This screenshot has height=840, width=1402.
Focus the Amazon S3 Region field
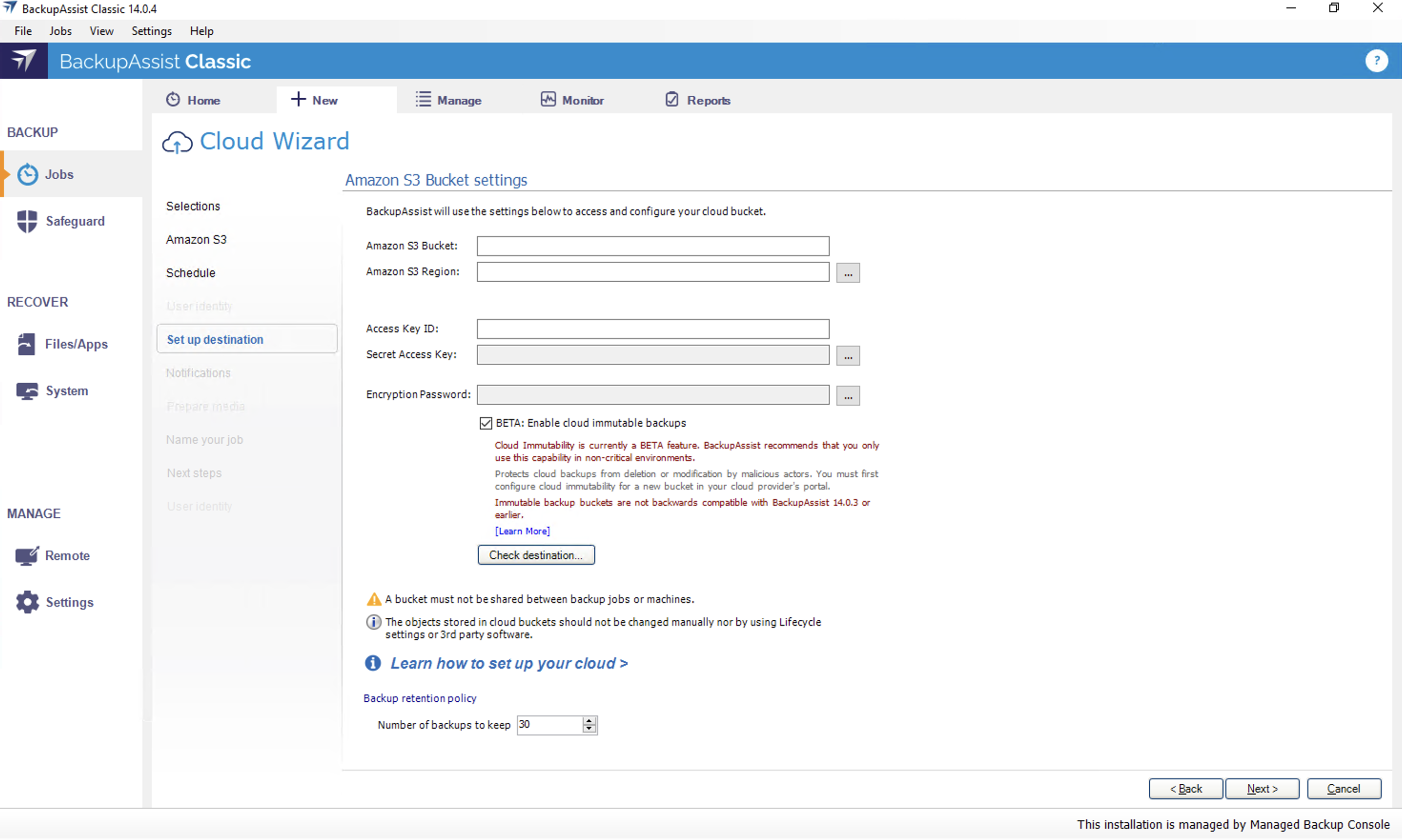pyautogui.click(x=653, y=272)
